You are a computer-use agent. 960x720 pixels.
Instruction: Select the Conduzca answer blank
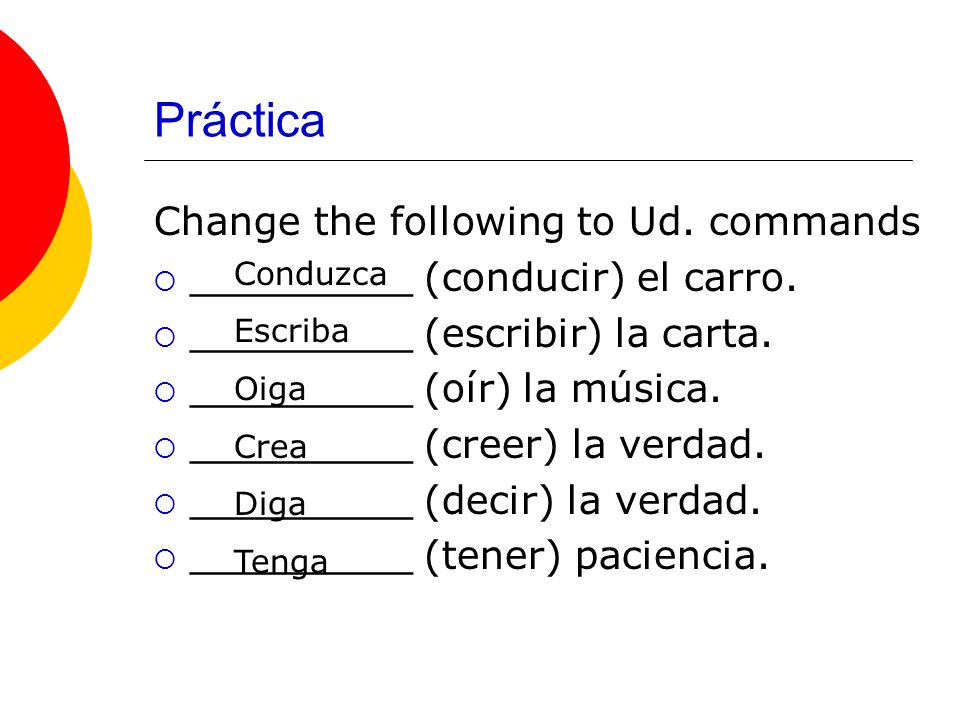(302, 277)
